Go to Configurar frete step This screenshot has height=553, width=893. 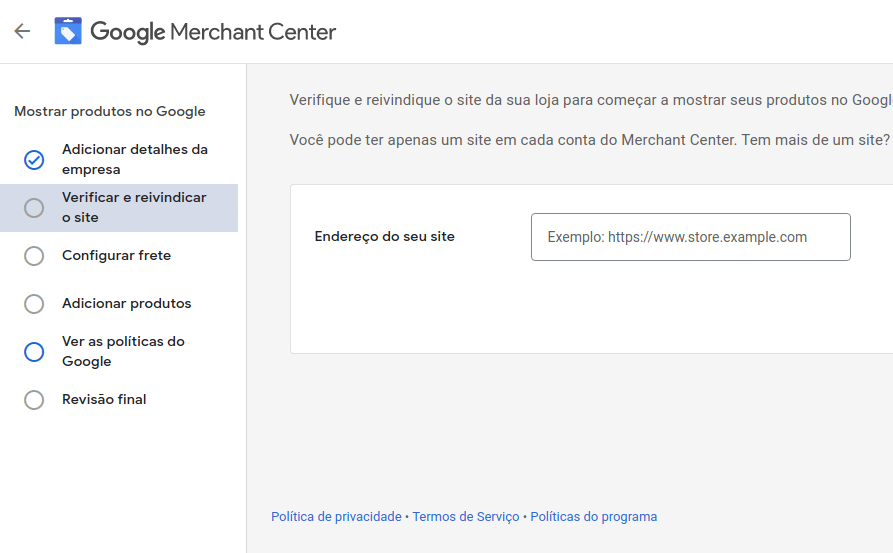point(116,255)
